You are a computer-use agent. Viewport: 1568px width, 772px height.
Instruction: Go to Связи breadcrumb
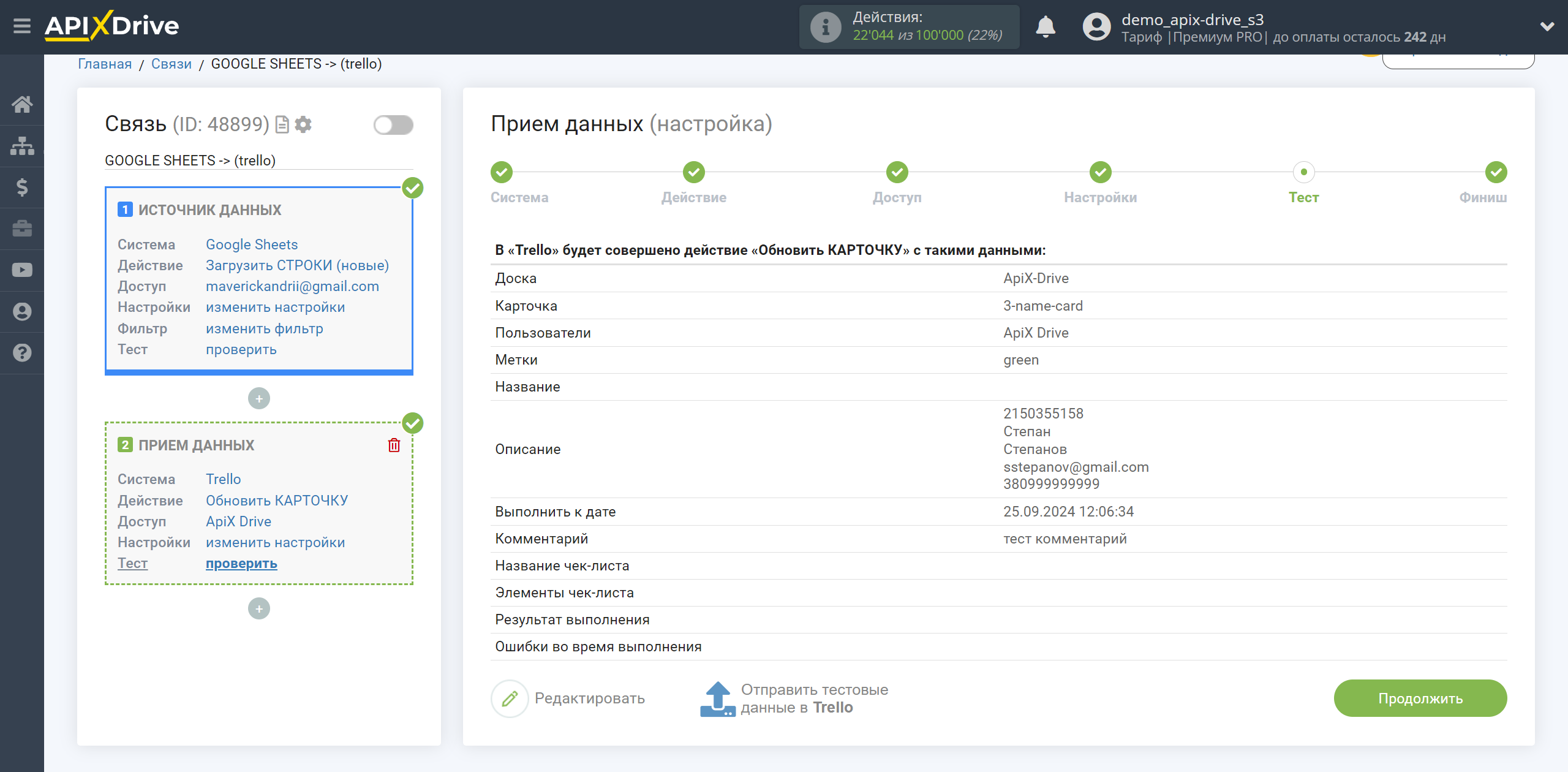click(171, 64)
